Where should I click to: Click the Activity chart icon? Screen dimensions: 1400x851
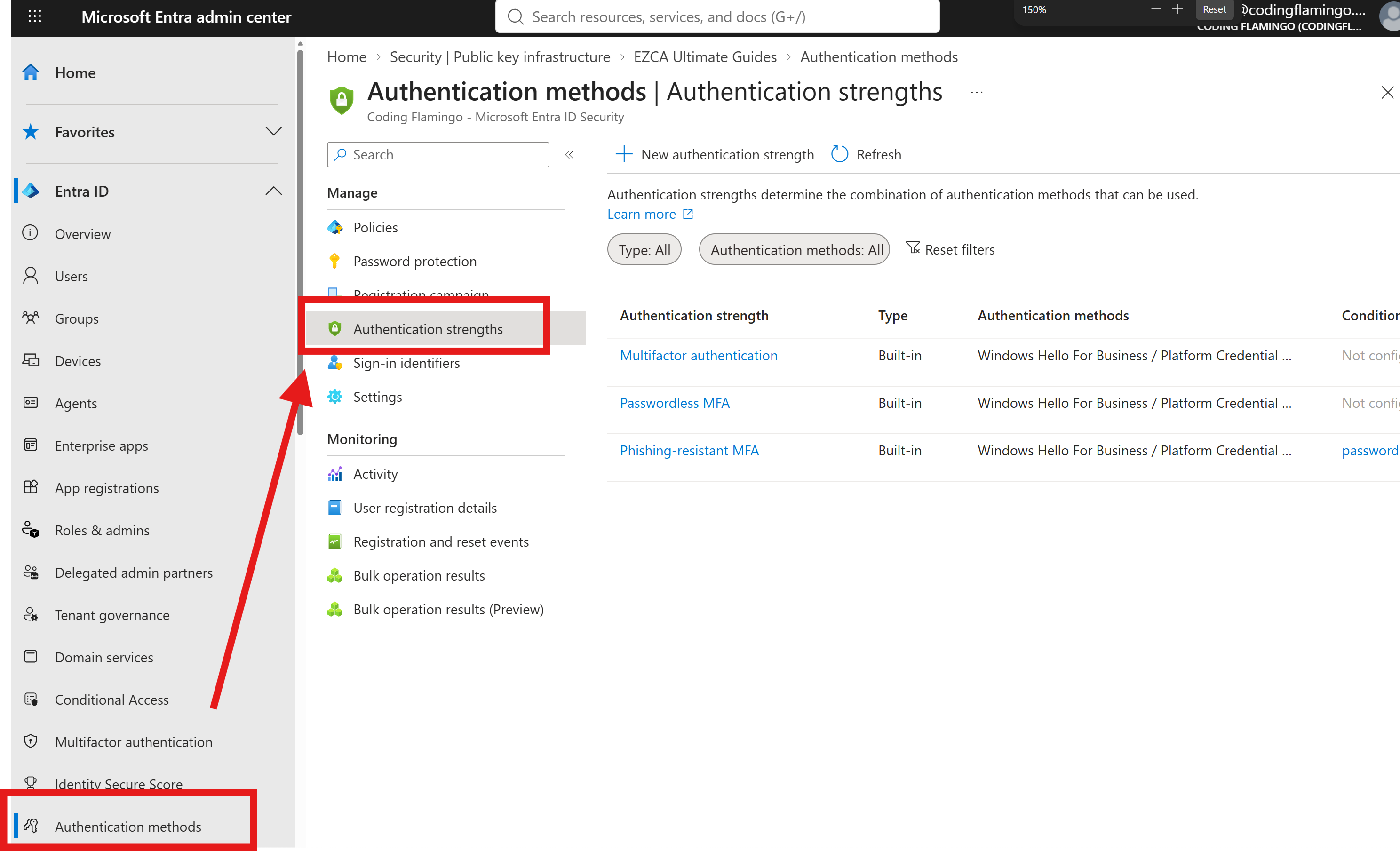[334, 474]
